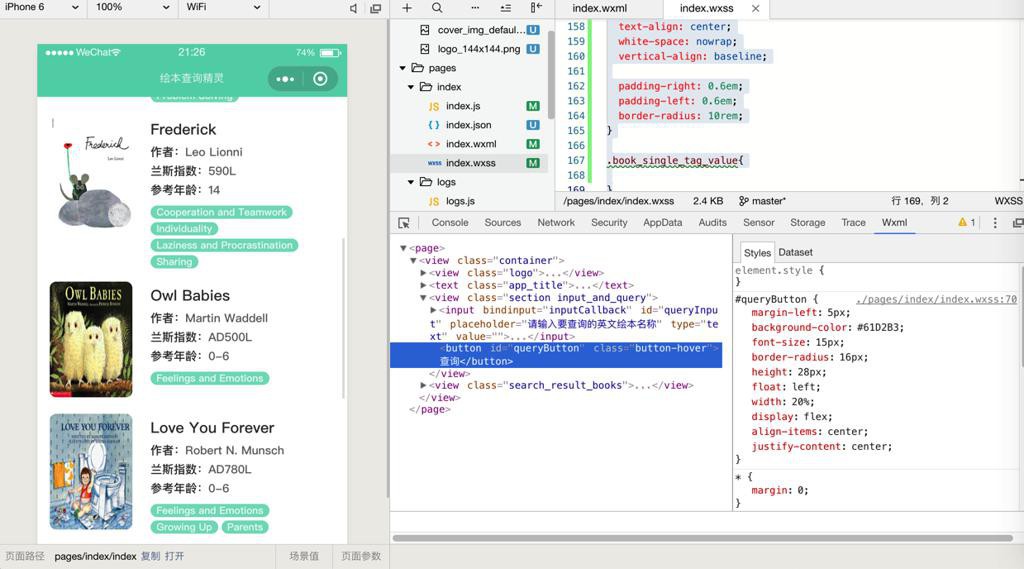This screenshot has height=569, width=1024.
Task: Detach the simulator using the window icon
Action: pos(376,8)
